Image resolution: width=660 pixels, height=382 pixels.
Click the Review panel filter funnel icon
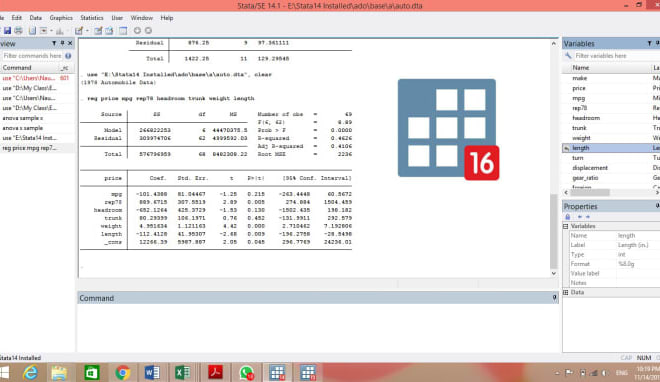pyautogui.click(x=54, y=43)
